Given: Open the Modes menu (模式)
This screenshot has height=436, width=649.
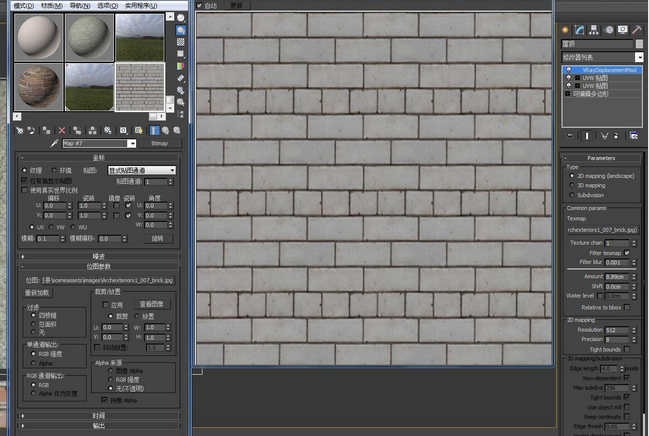Looking at the screenshot, I should coord(24,6).
